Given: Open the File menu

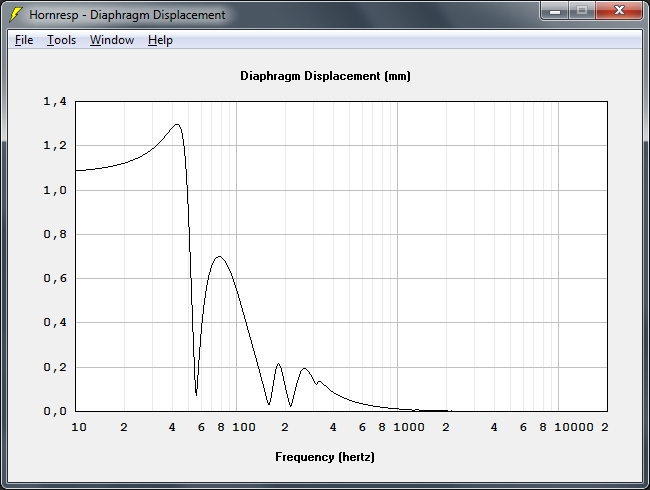Looking at the screenshot, I should pyautogui.click(x=24, y=40).
